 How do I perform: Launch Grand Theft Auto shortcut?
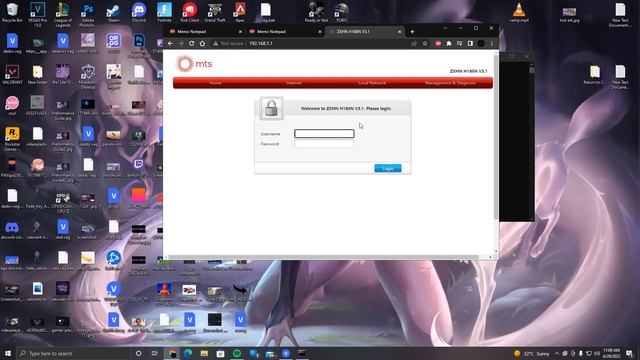click(215, 13)
